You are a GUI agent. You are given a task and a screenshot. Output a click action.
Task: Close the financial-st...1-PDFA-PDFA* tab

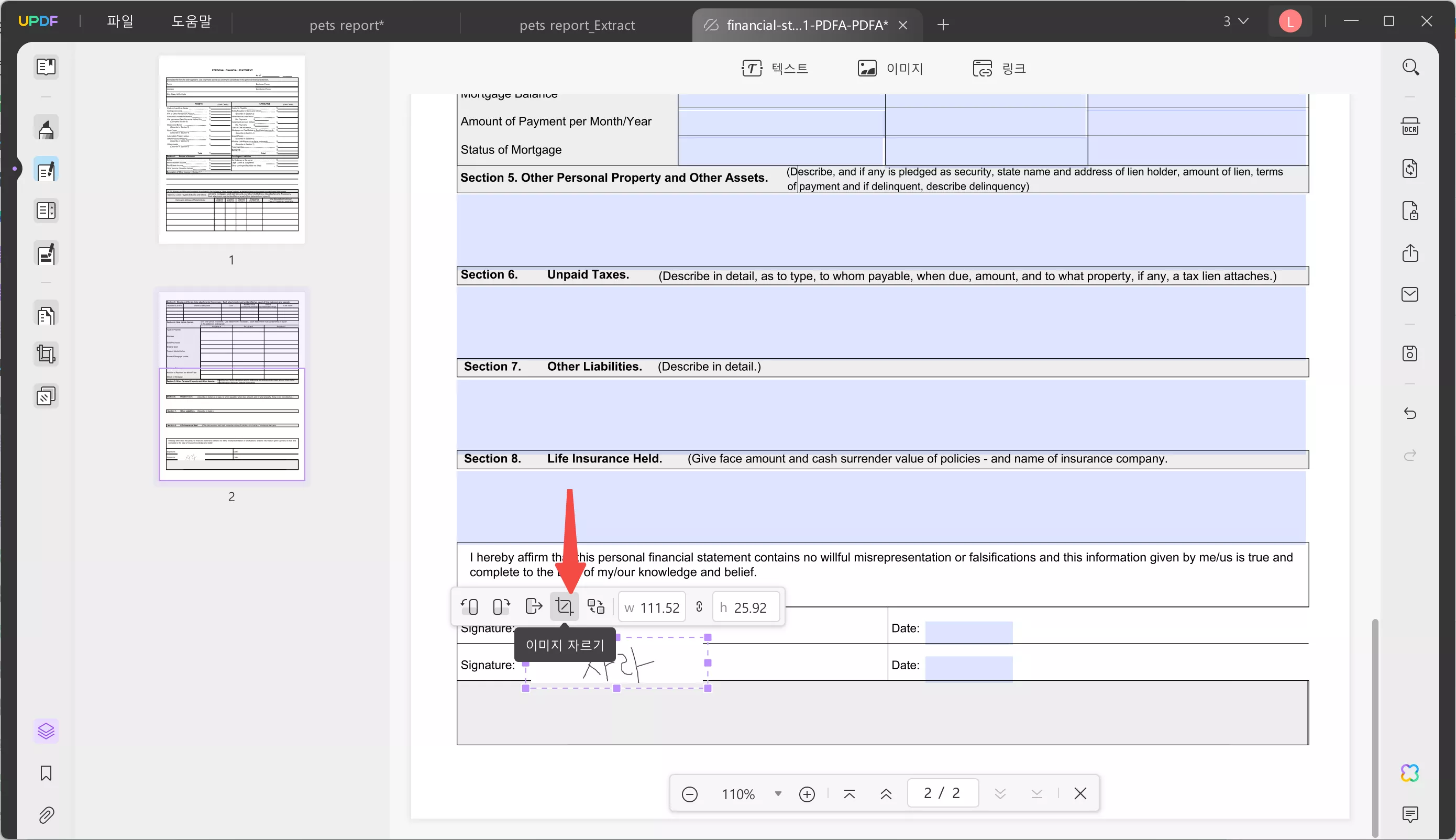click(903, 25)
